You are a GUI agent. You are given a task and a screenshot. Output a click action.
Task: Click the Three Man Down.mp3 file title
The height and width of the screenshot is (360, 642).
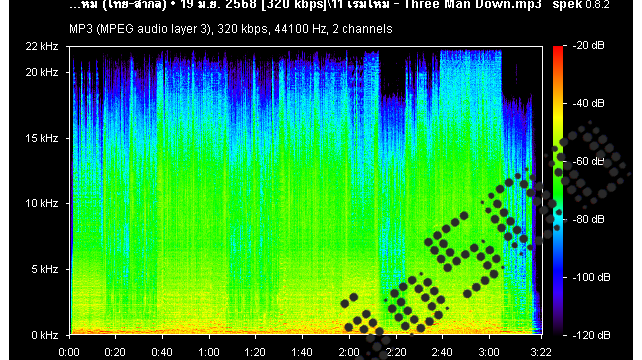(472, 5)
